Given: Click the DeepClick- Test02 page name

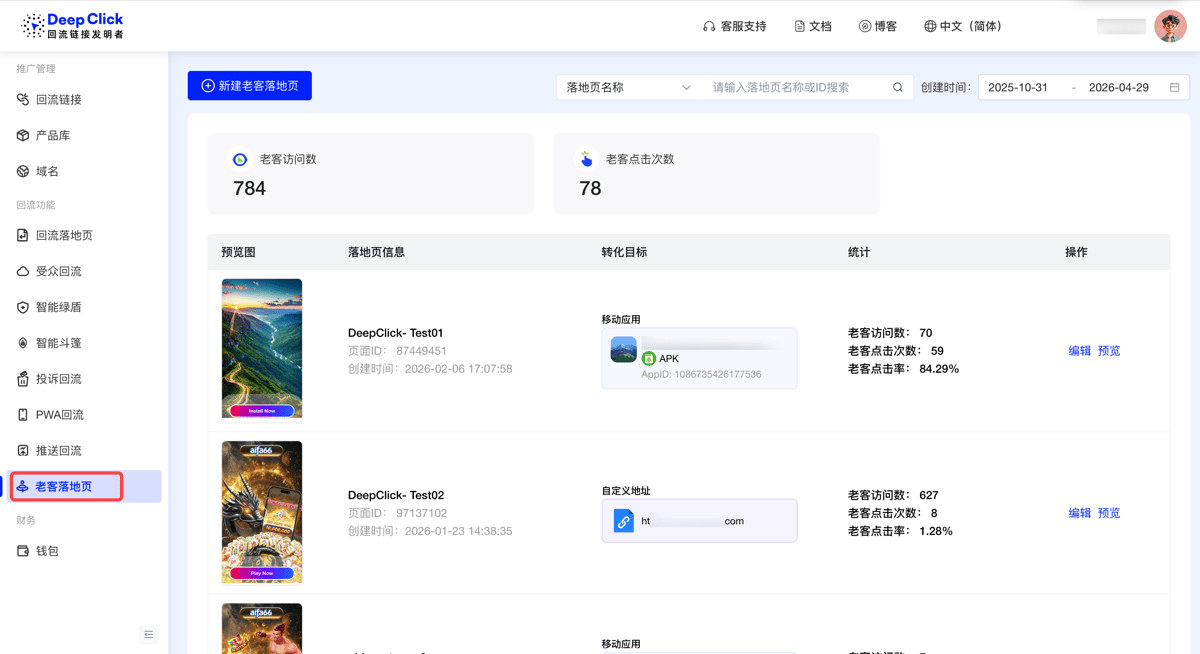Looking at the screenshot, I should click(x=396, y=495).
